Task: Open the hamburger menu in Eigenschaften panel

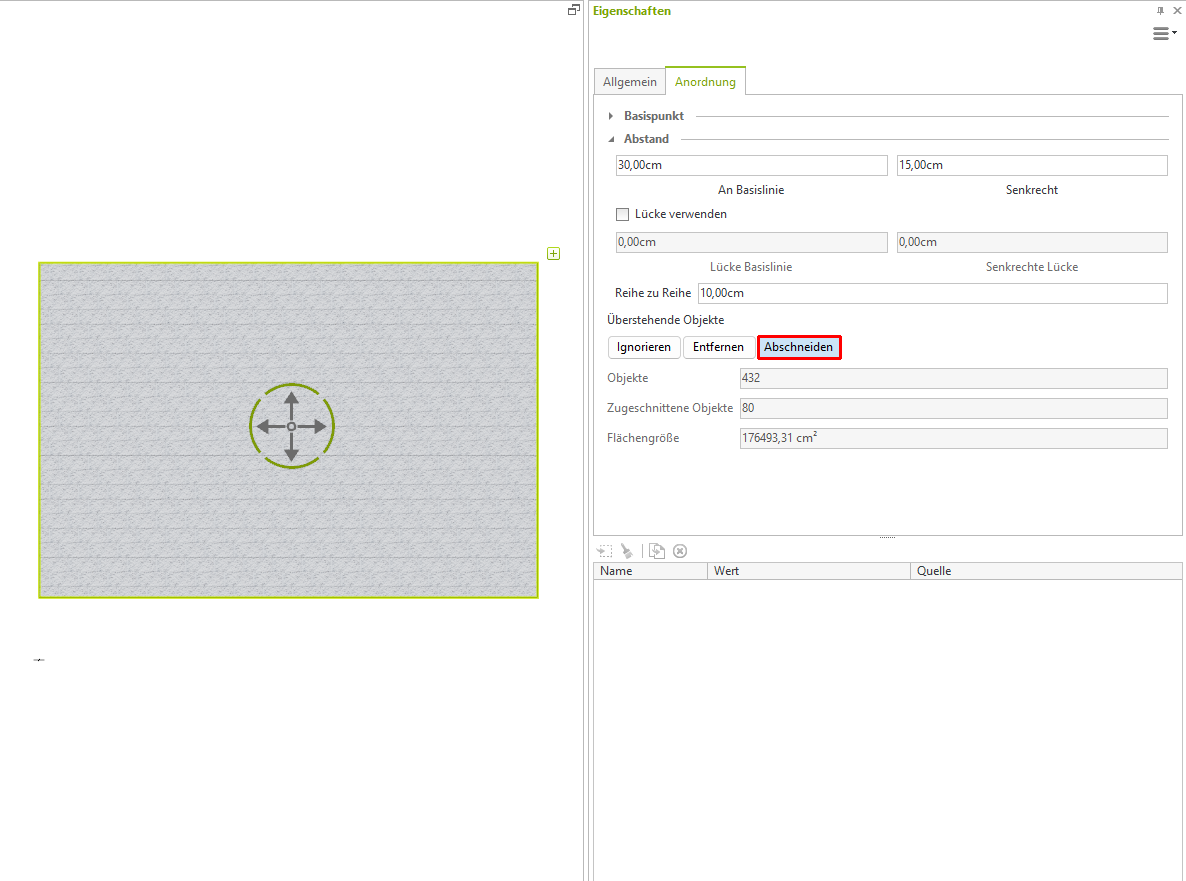Action: pos(1162,34)
